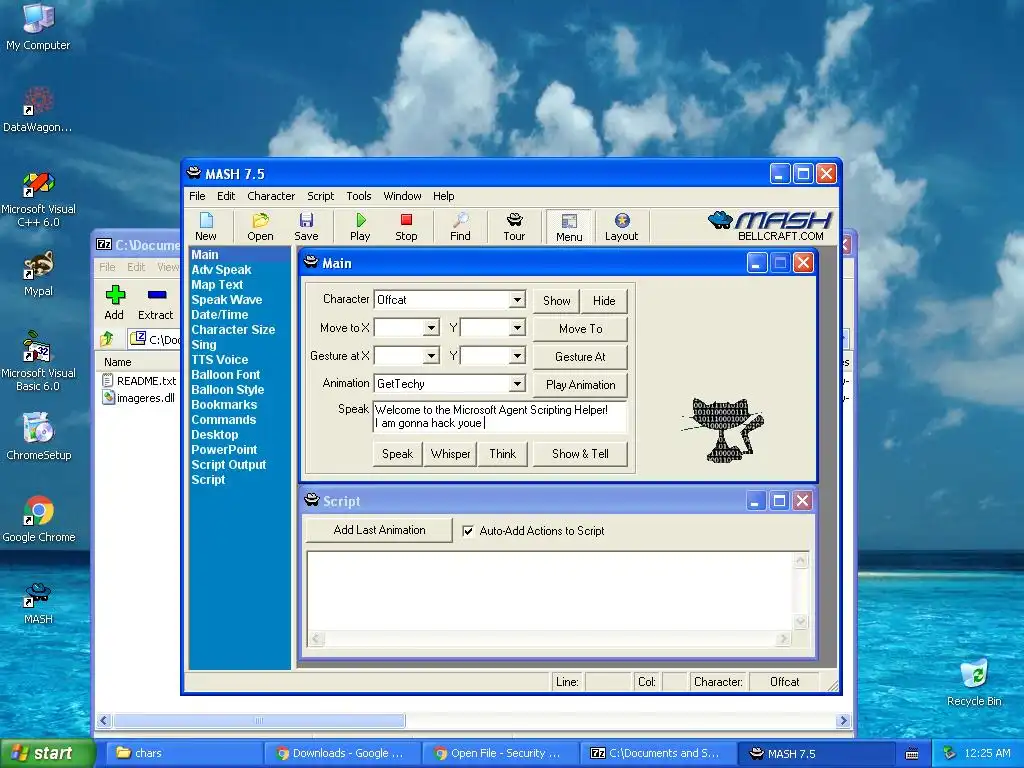Click the Hide character button

click(604, 300)
